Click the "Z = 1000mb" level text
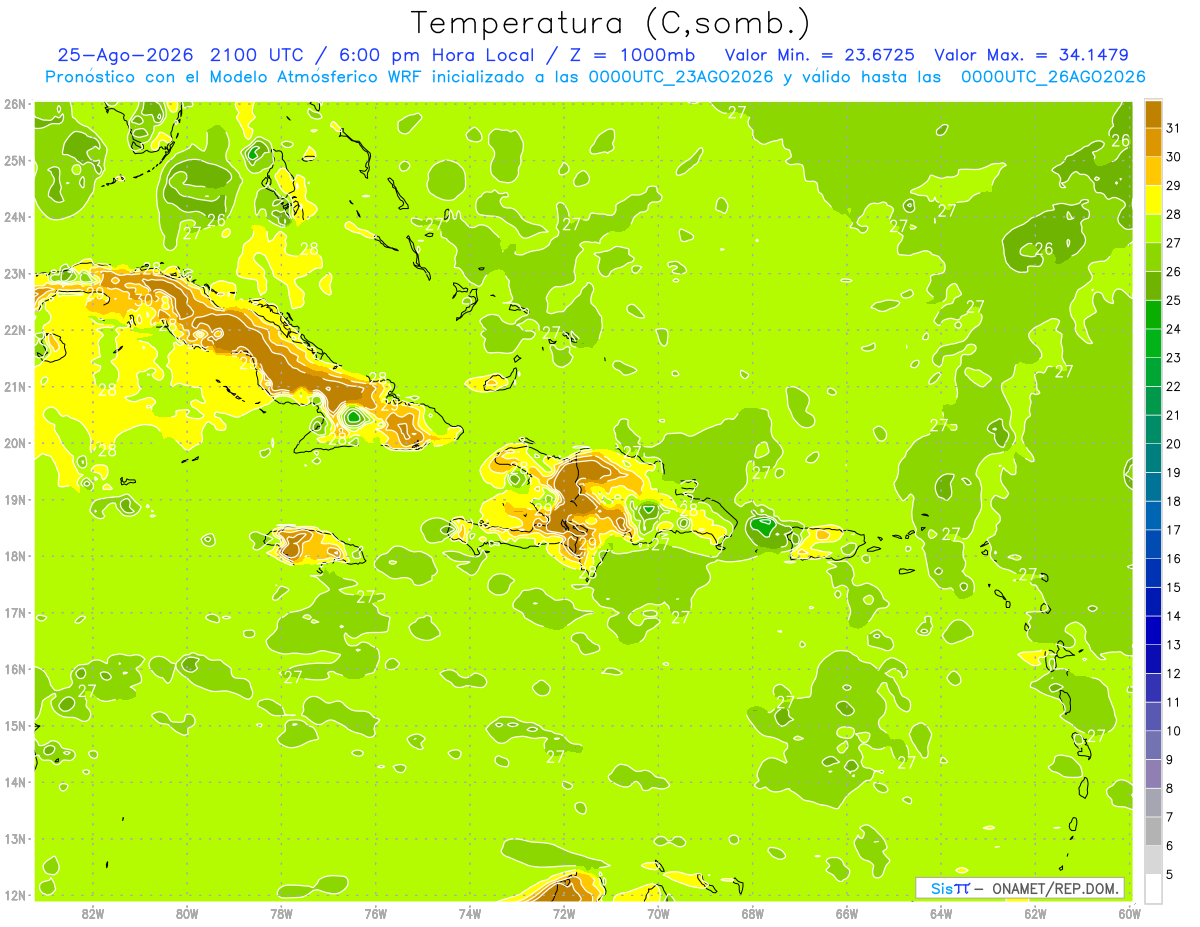 pos(633,55)
